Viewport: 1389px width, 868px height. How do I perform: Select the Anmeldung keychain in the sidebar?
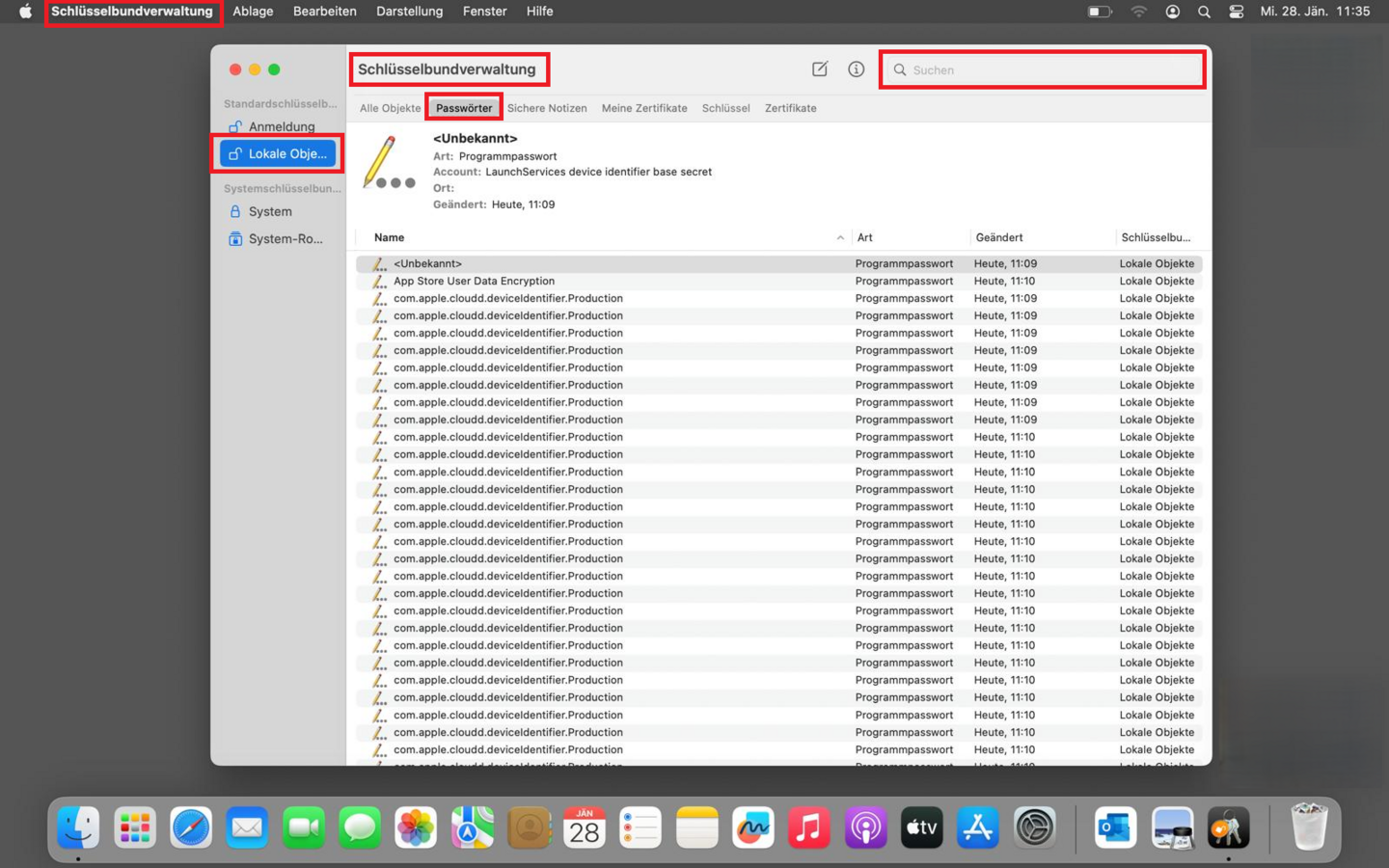(x=282, y=126)
